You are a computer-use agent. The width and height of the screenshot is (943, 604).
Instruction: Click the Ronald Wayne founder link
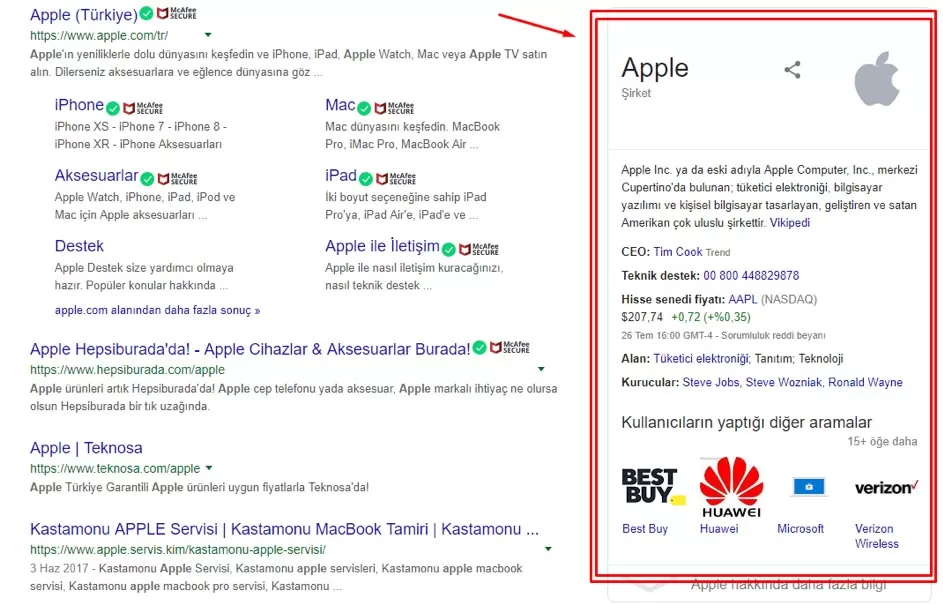865,382
